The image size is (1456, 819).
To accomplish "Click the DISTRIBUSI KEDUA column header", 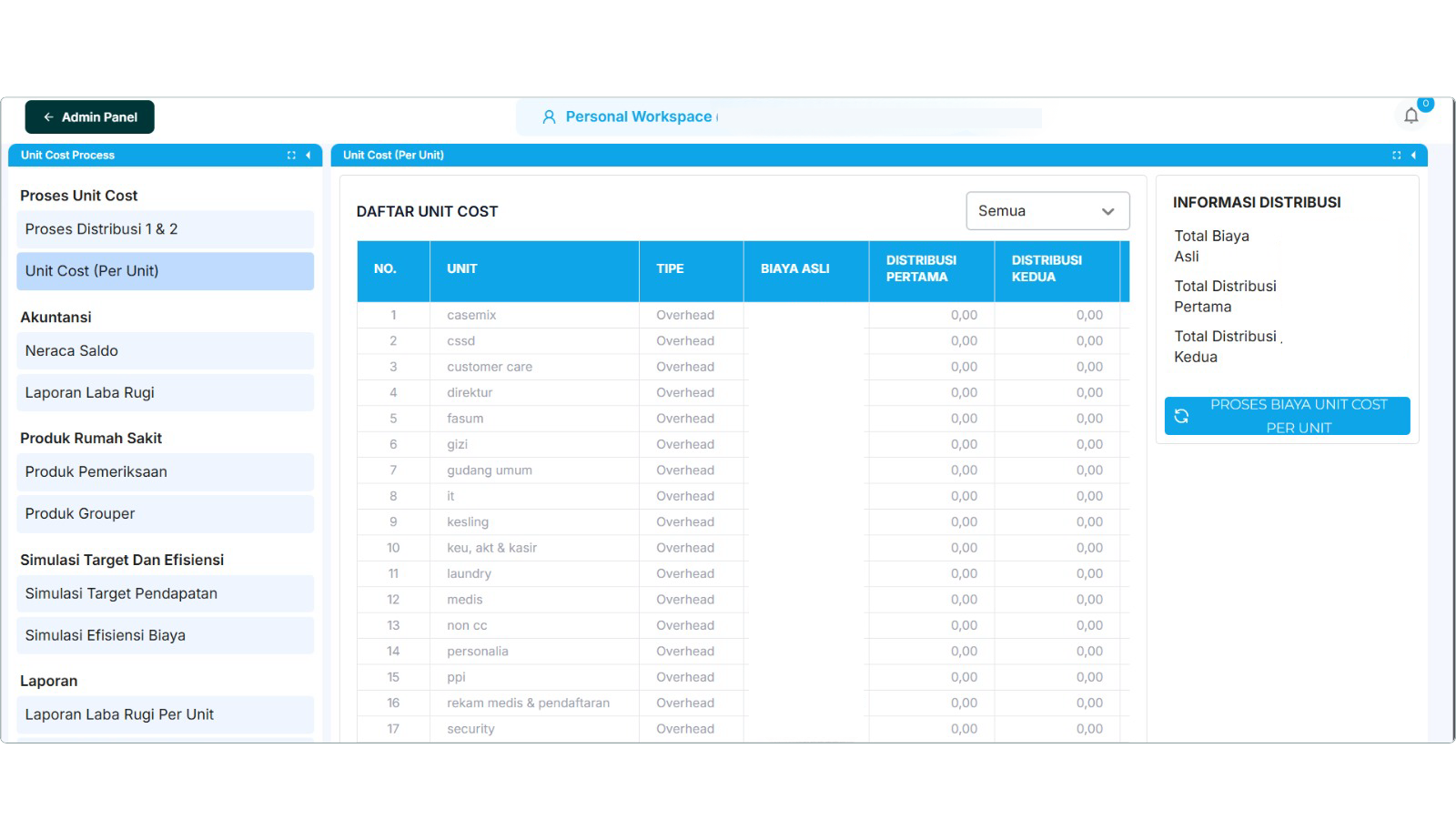I will click(1057, 269).
